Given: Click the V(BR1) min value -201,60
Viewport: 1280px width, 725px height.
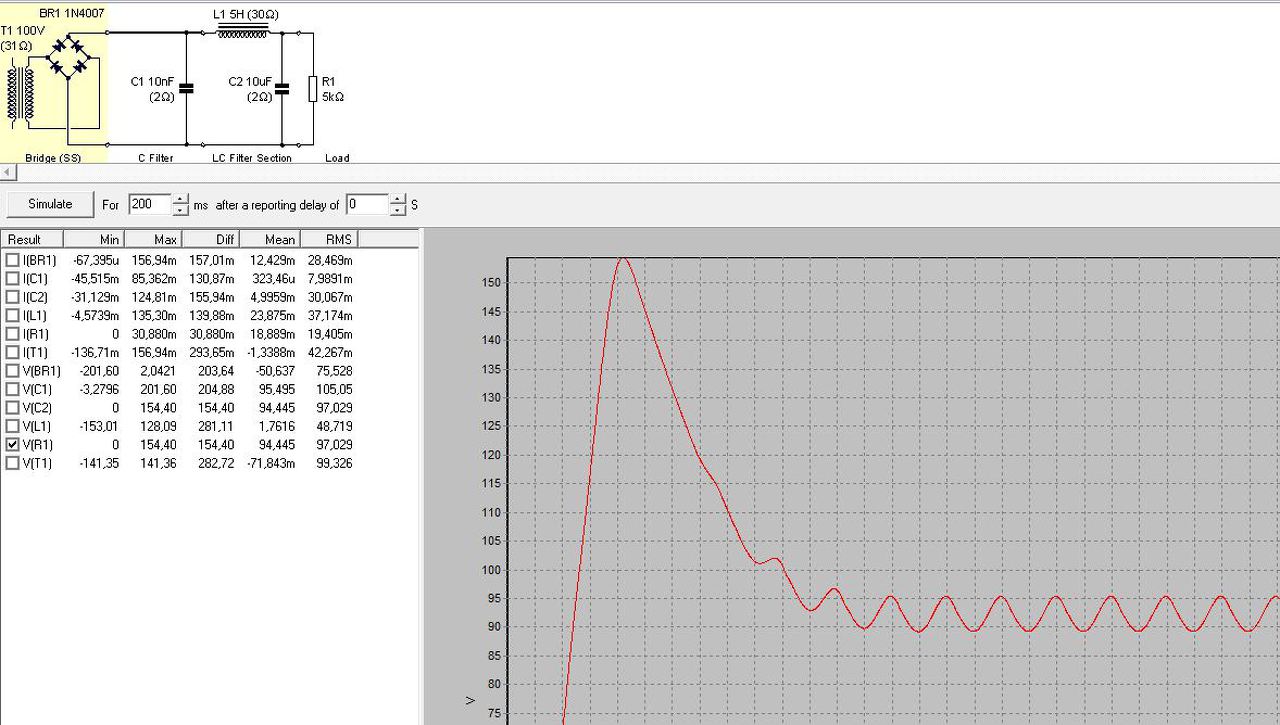Looking at the screenshot, I should tap(99, 371).
